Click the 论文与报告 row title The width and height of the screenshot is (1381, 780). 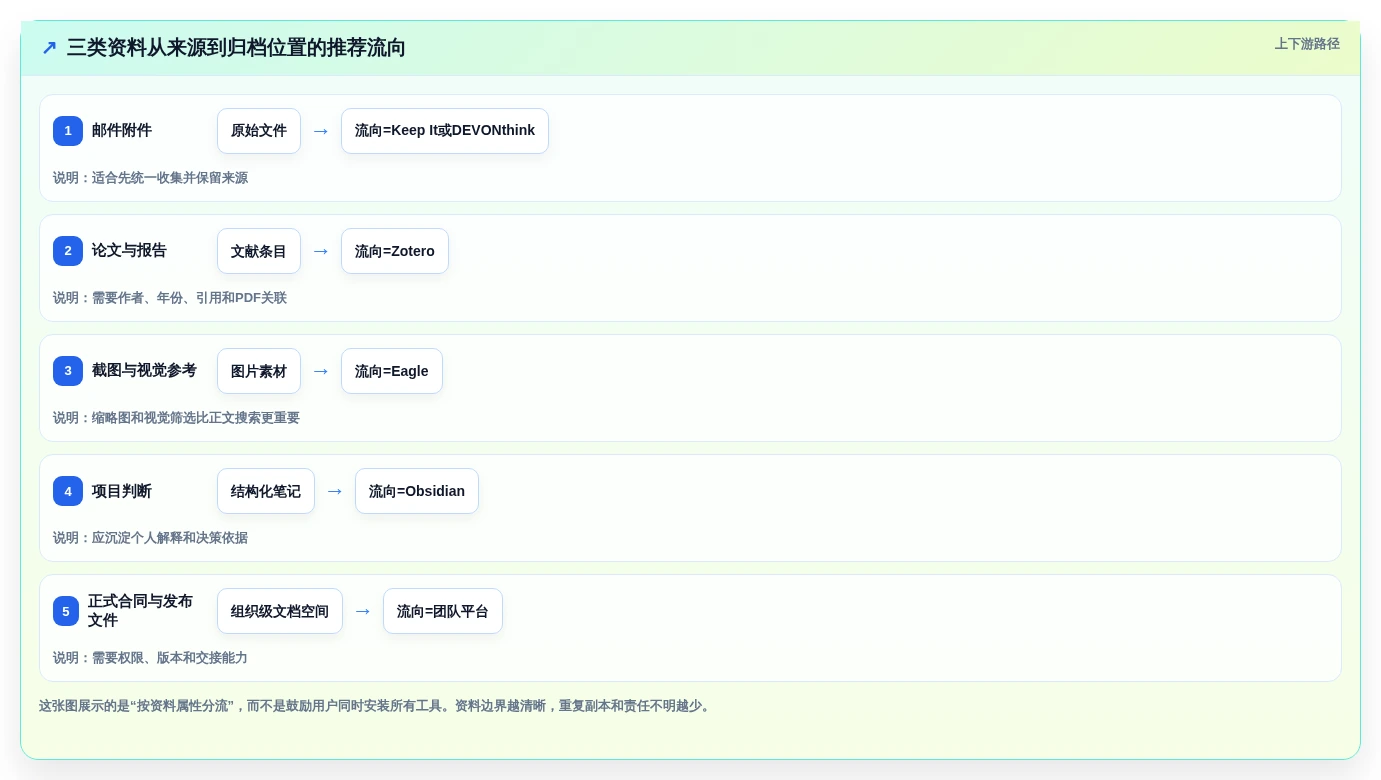[x=129, y=251]
